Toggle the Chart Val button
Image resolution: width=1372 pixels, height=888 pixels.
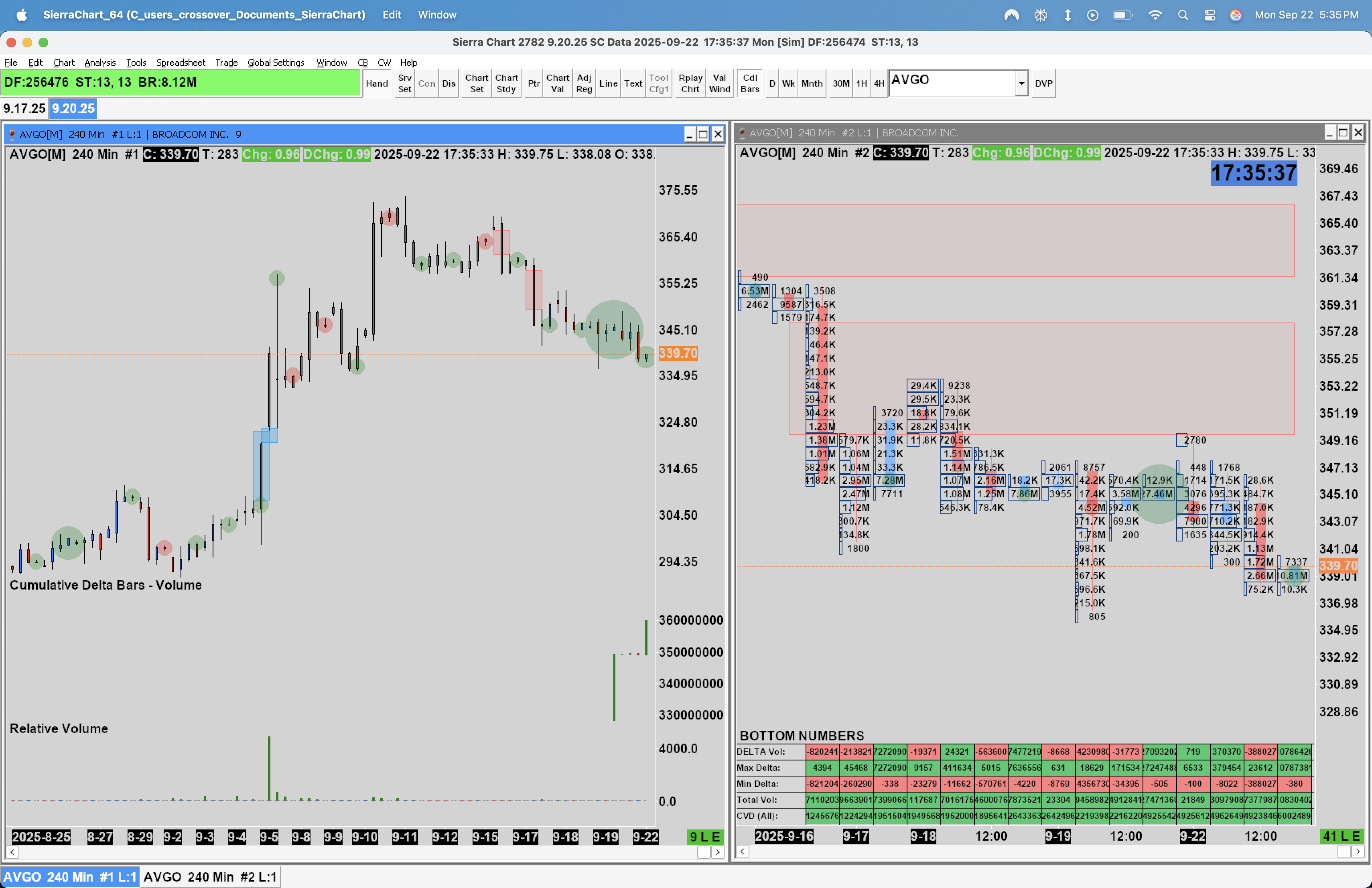coord(557,83)
